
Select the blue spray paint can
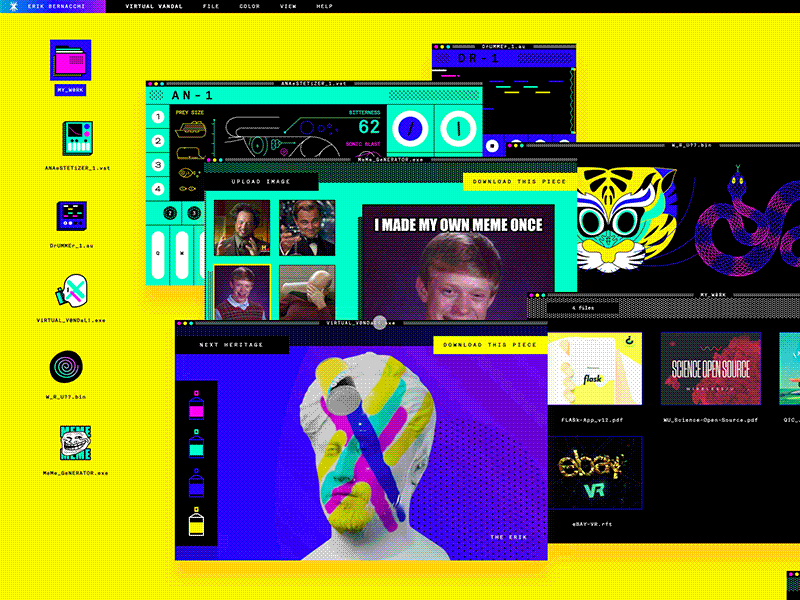(x=196, y=483)
